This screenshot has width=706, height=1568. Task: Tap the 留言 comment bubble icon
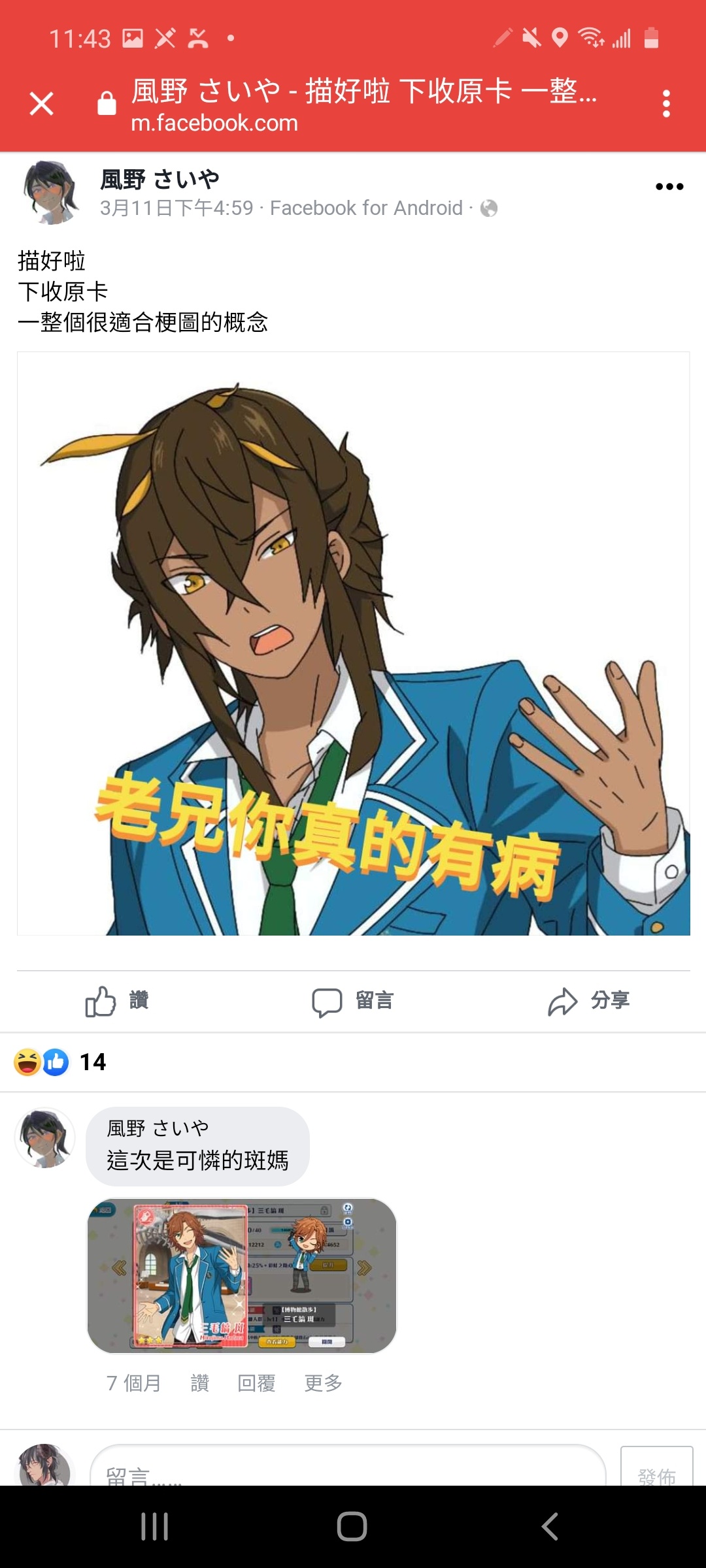point(327,1002)
